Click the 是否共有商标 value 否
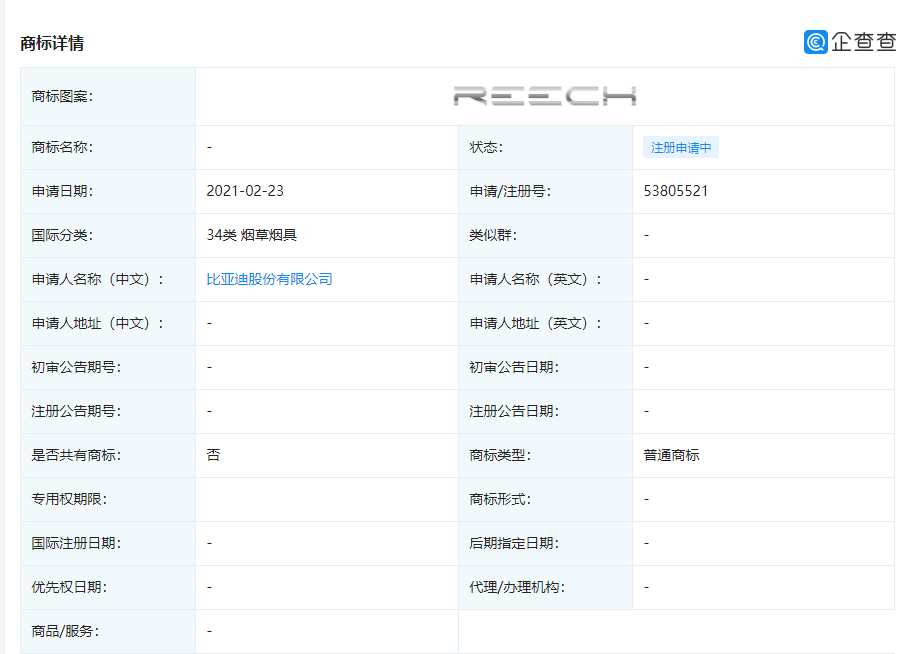 (211, 455)
